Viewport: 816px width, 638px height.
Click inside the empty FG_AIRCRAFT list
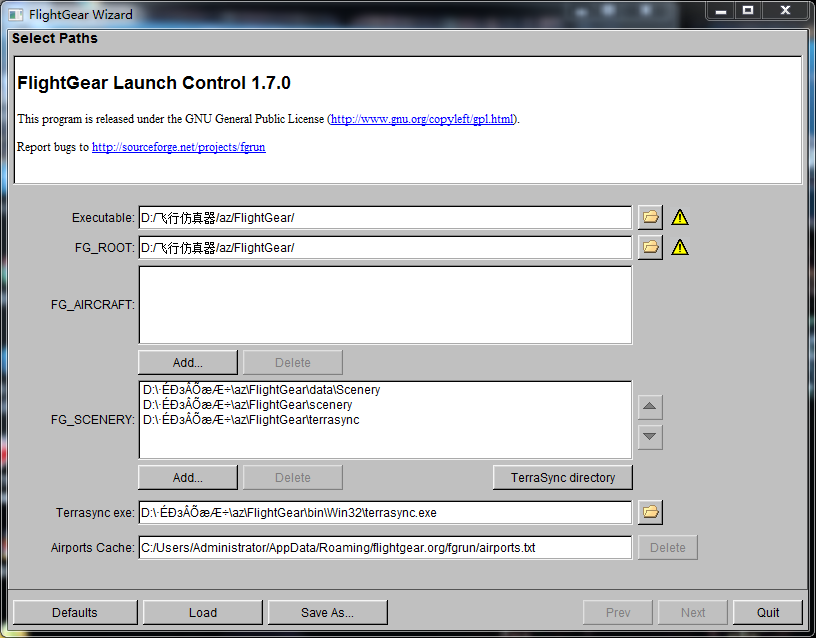coord(385,305)
